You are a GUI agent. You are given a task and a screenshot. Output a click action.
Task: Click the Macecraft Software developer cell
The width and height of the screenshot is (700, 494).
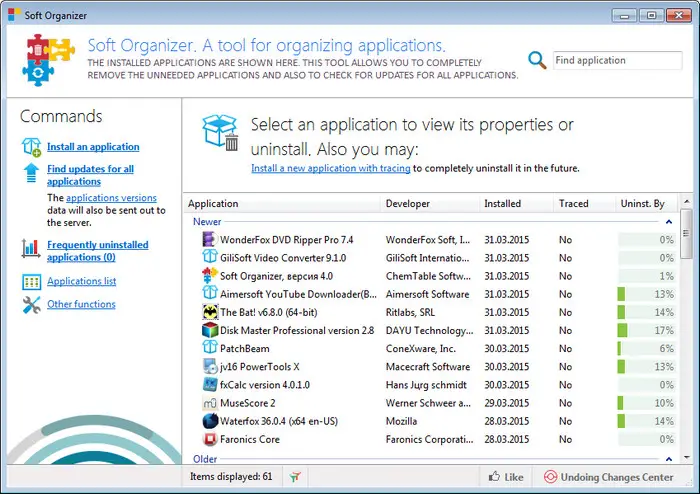428,367
